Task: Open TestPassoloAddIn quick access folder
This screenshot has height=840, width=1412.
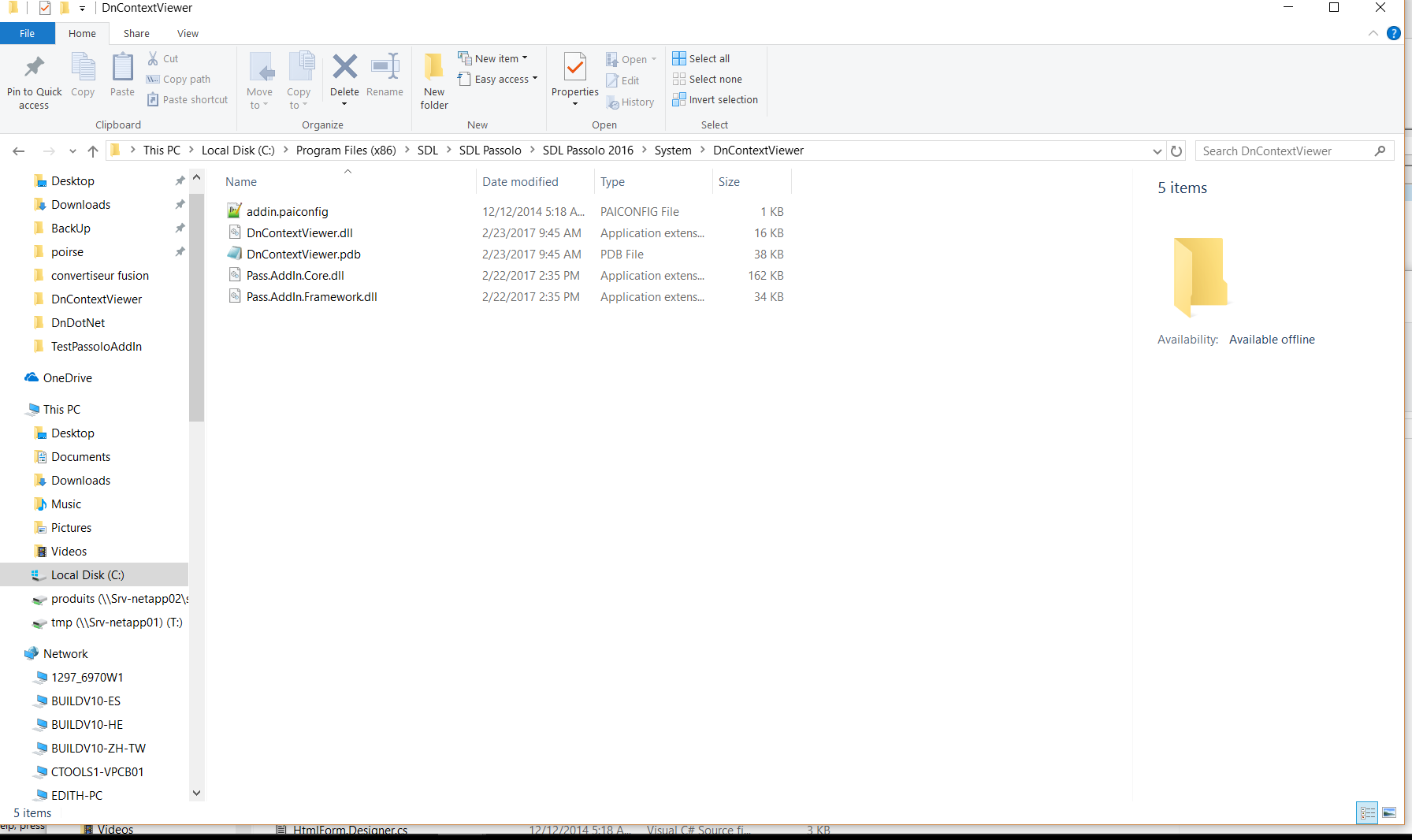Action: [96, 346]
